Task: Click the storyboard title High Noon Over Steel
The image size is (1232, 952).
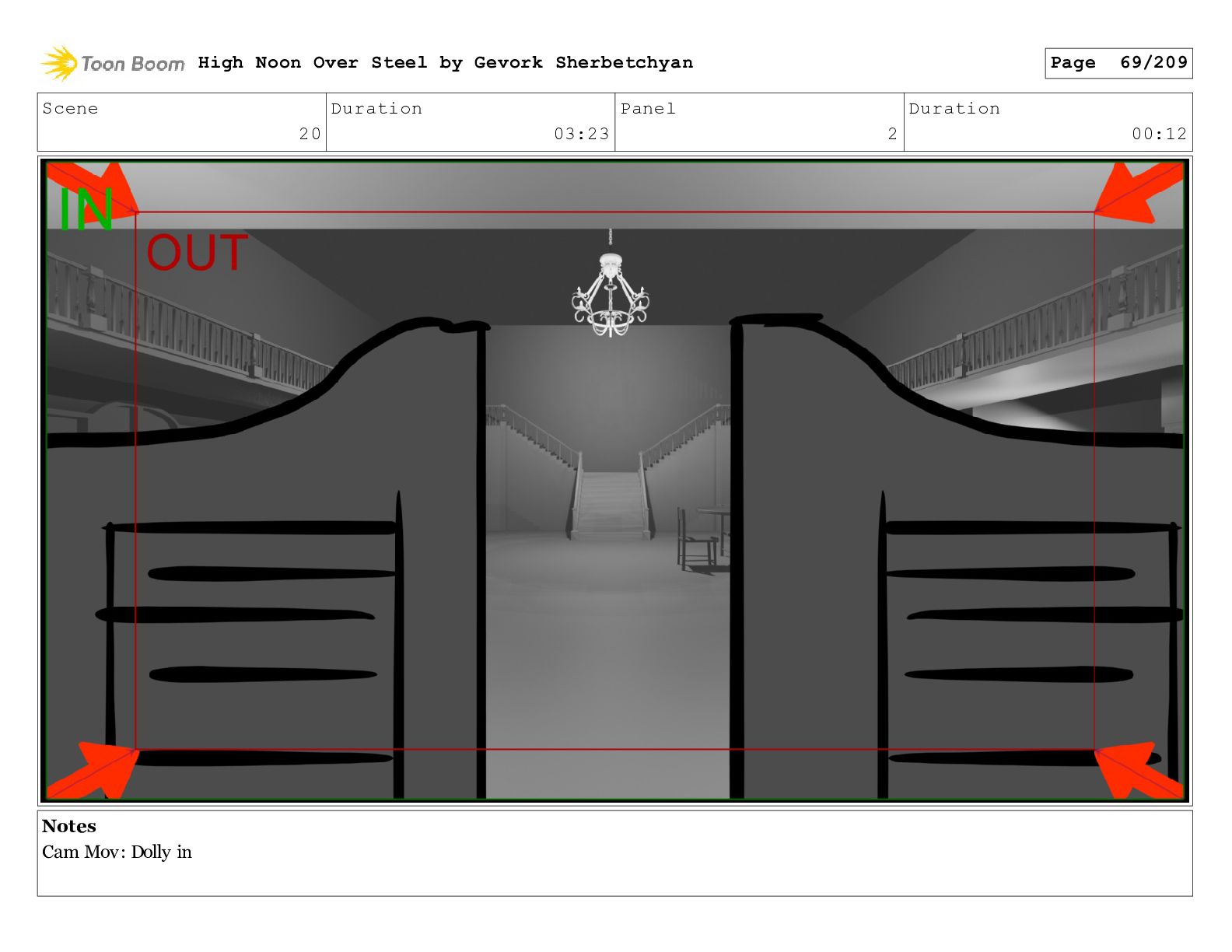Action: pos(313,62)
